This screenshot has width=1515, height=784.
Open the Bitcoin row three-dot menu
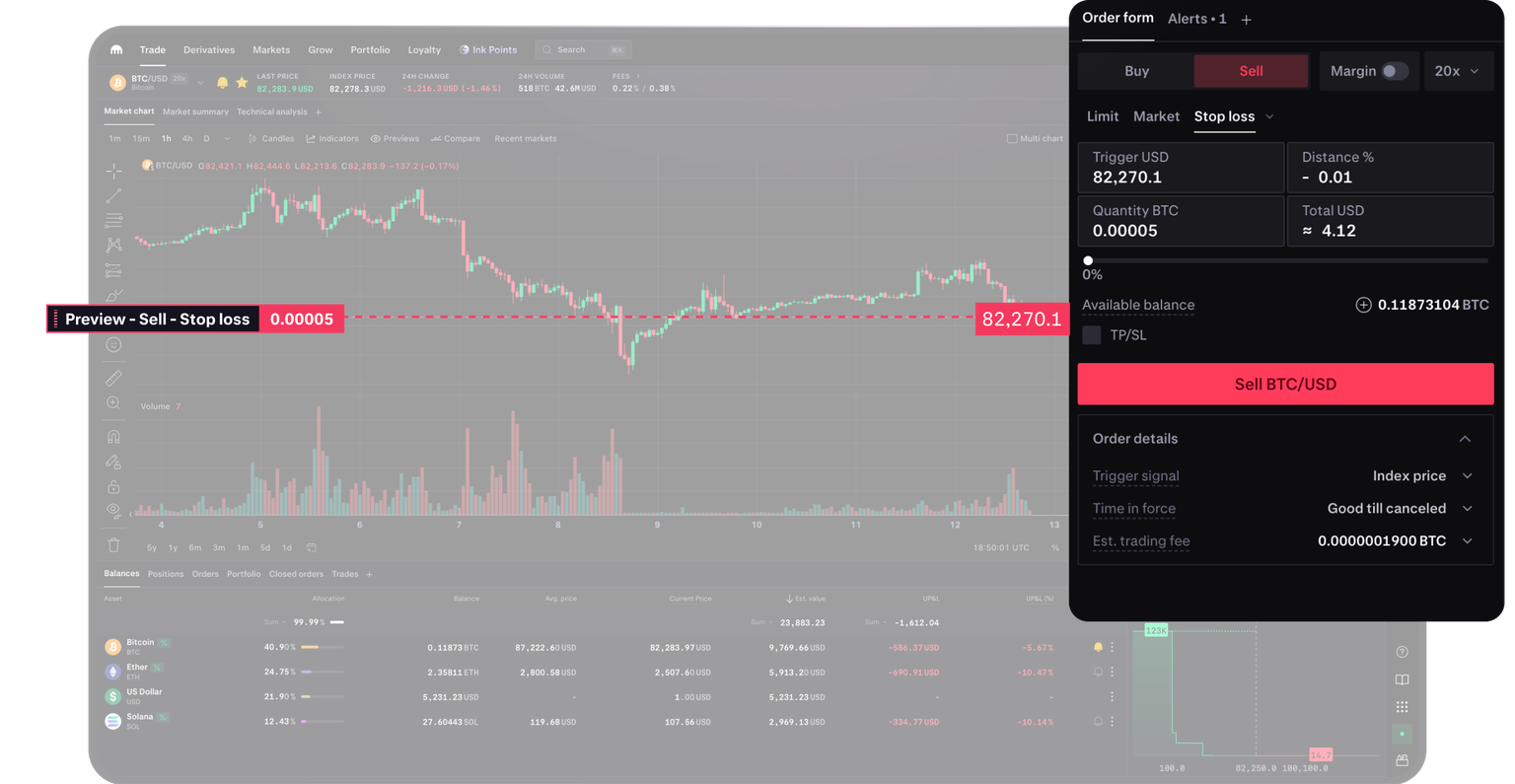click(1113, 647)
